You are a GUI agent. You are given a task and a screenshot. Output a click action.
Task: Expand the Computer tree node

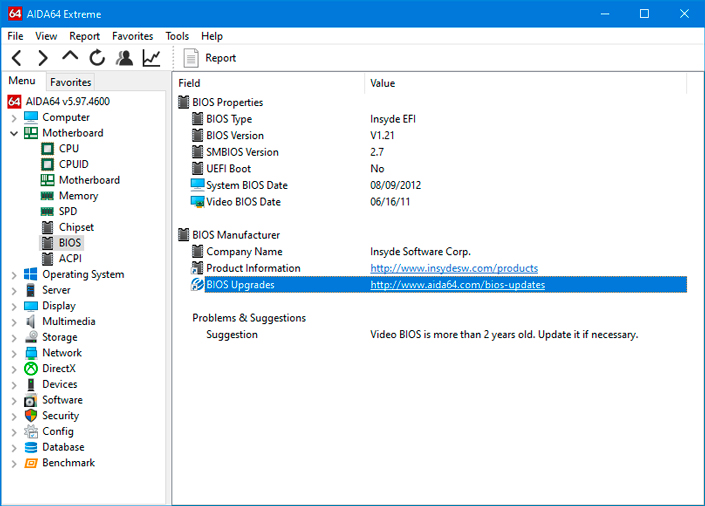click(14, 118)
